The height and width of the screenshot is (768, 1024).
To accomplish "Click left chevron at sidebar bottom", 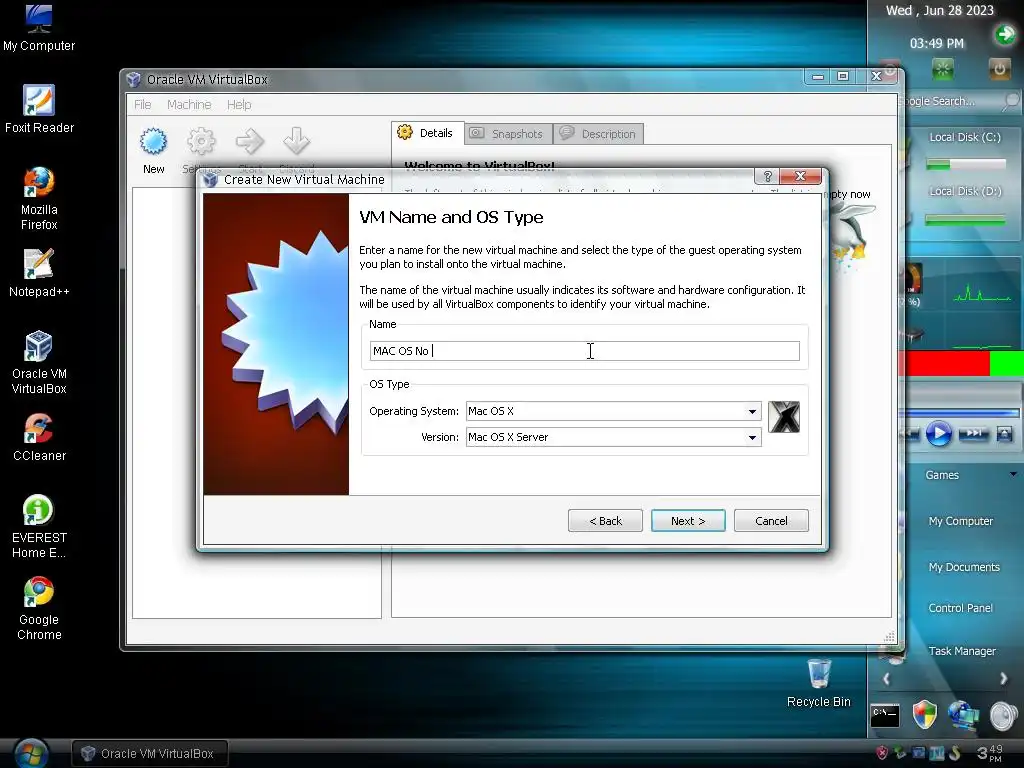I will tap(886, 679).
